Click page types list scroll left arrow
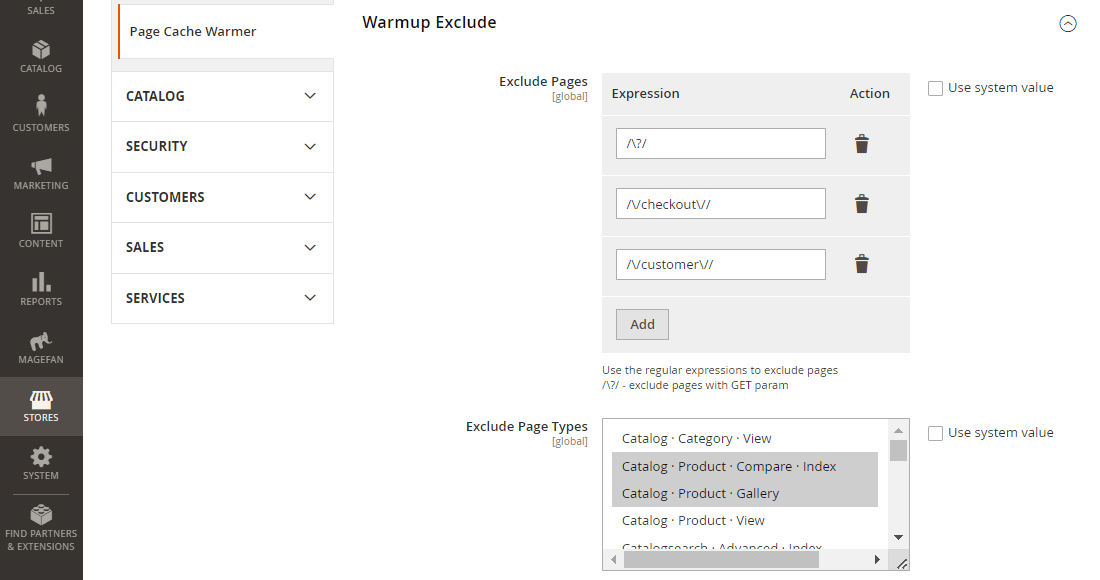The width and height of the screenshot is (1100, 580). point(614,560)
